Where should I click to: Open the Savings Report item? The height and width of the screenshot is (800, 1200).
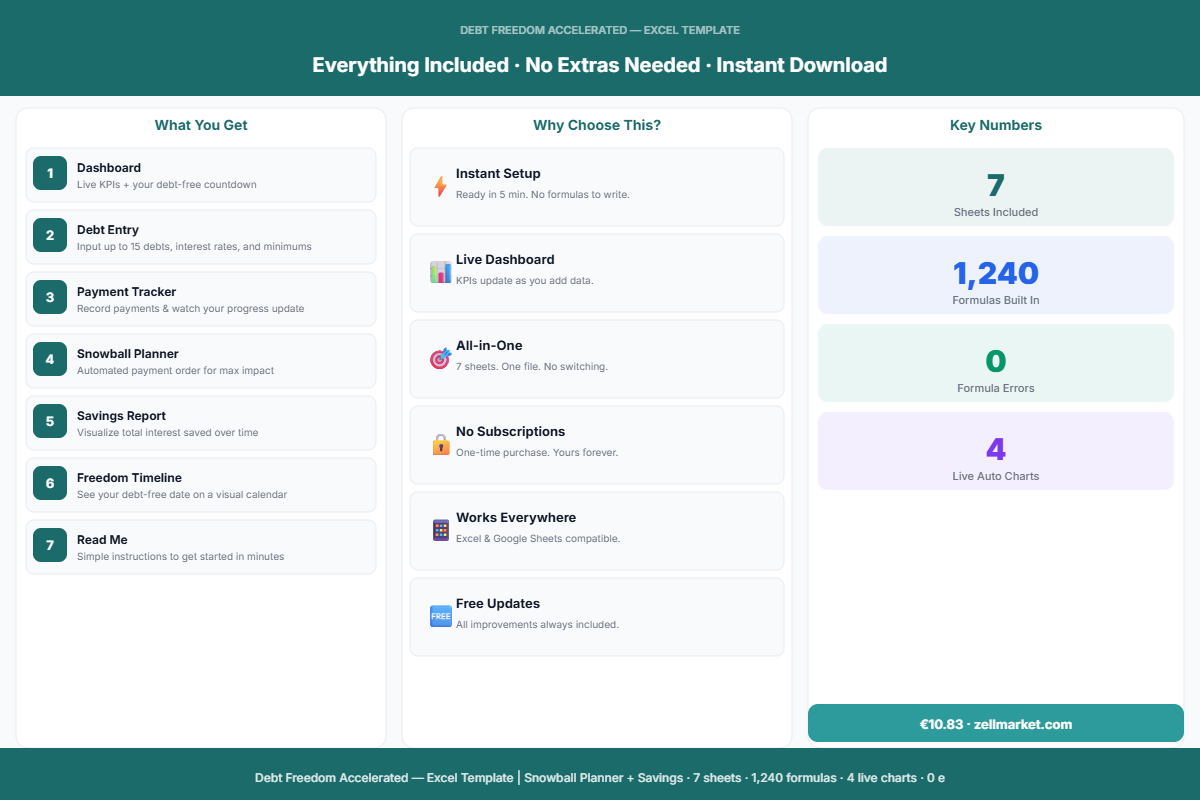coord(201,423)
